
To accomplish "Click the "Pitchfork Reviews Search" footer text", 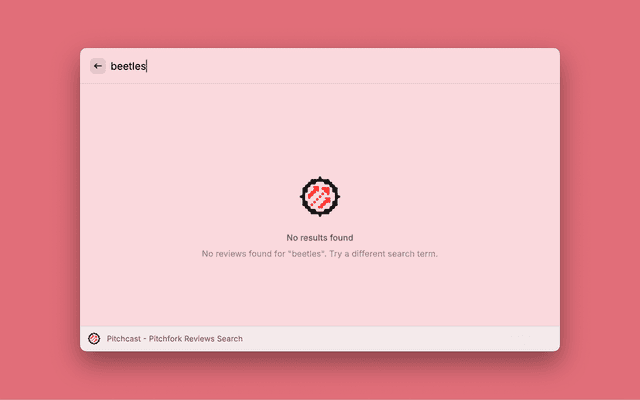I will coord(196,339).
